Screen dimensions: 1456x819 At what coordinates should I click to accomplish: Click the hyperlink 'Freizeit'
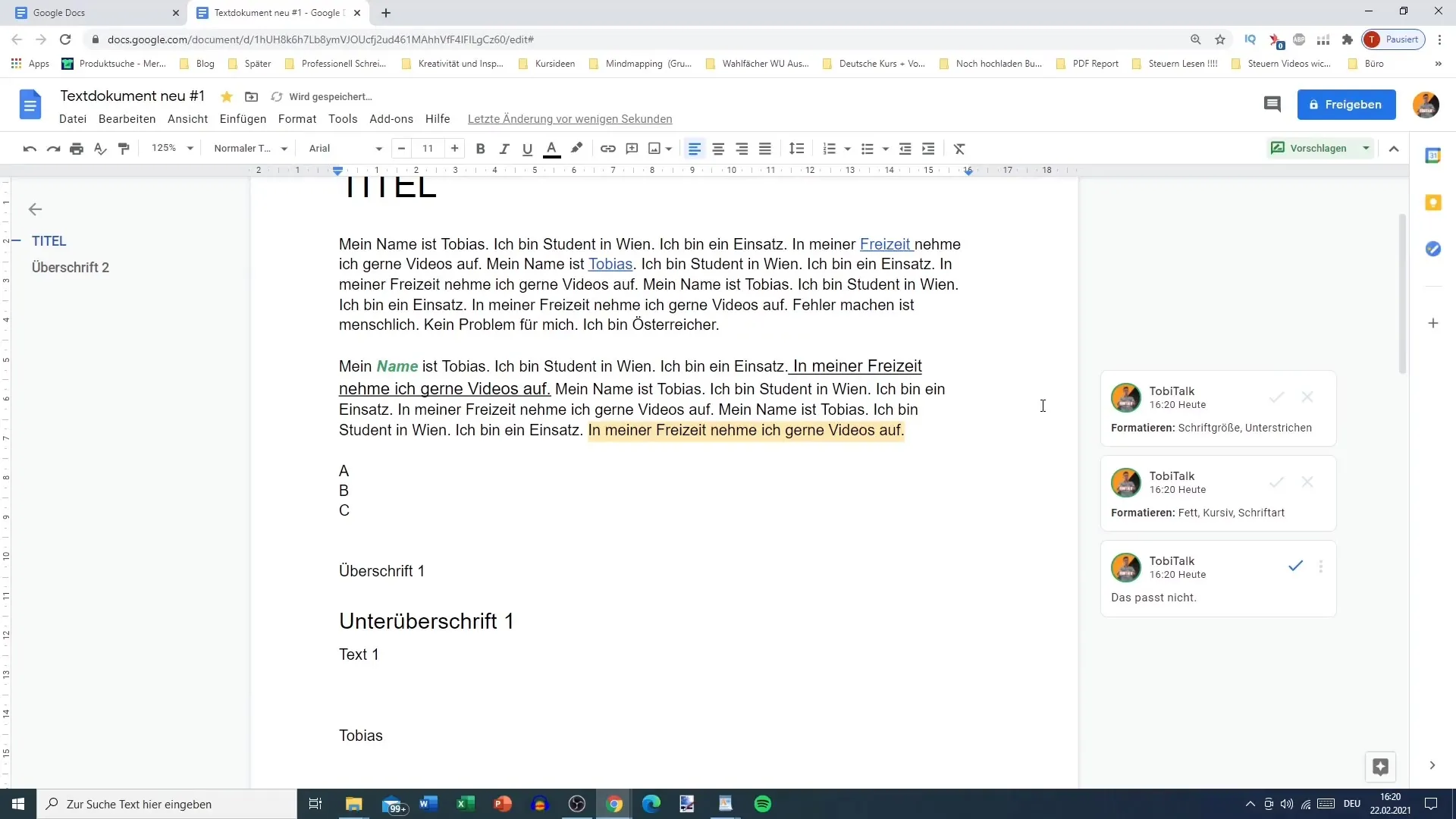click(x=884, y=244)
